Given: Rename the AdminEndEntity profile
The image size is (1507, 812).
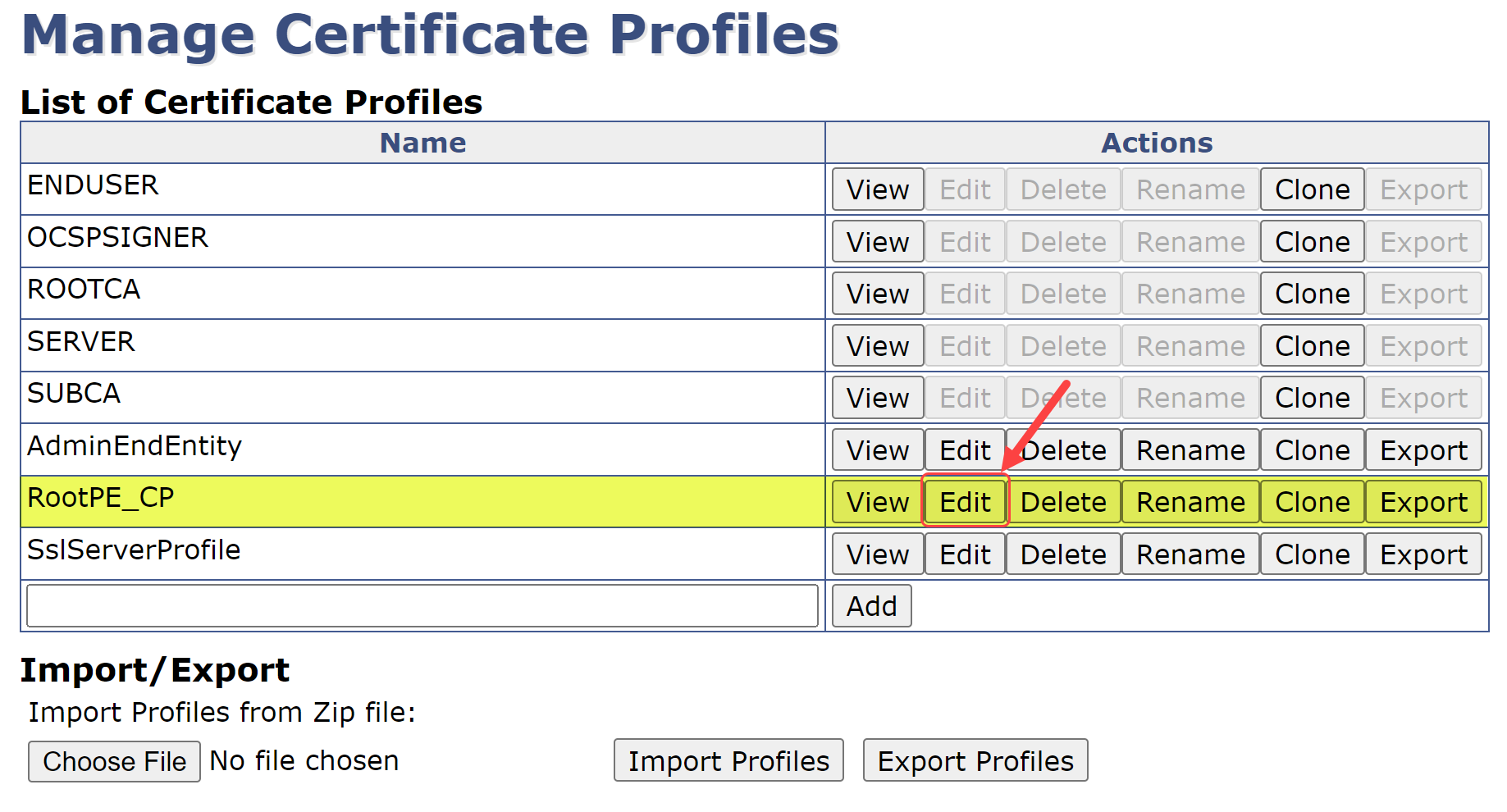Looking at the screenshot, I should (1190, 450).
